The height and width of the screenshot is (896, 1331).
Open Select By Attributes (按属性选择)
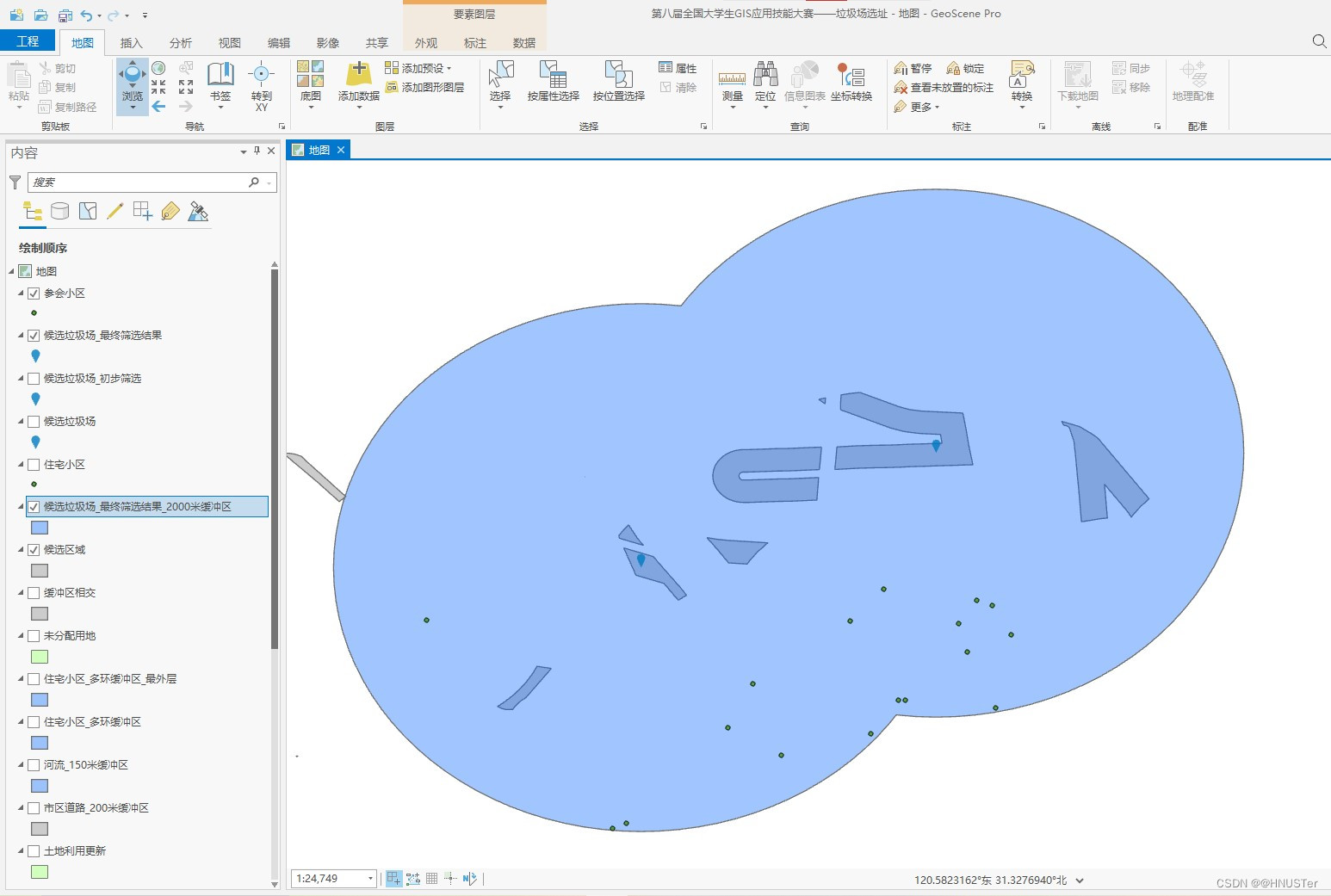[554, 83]
